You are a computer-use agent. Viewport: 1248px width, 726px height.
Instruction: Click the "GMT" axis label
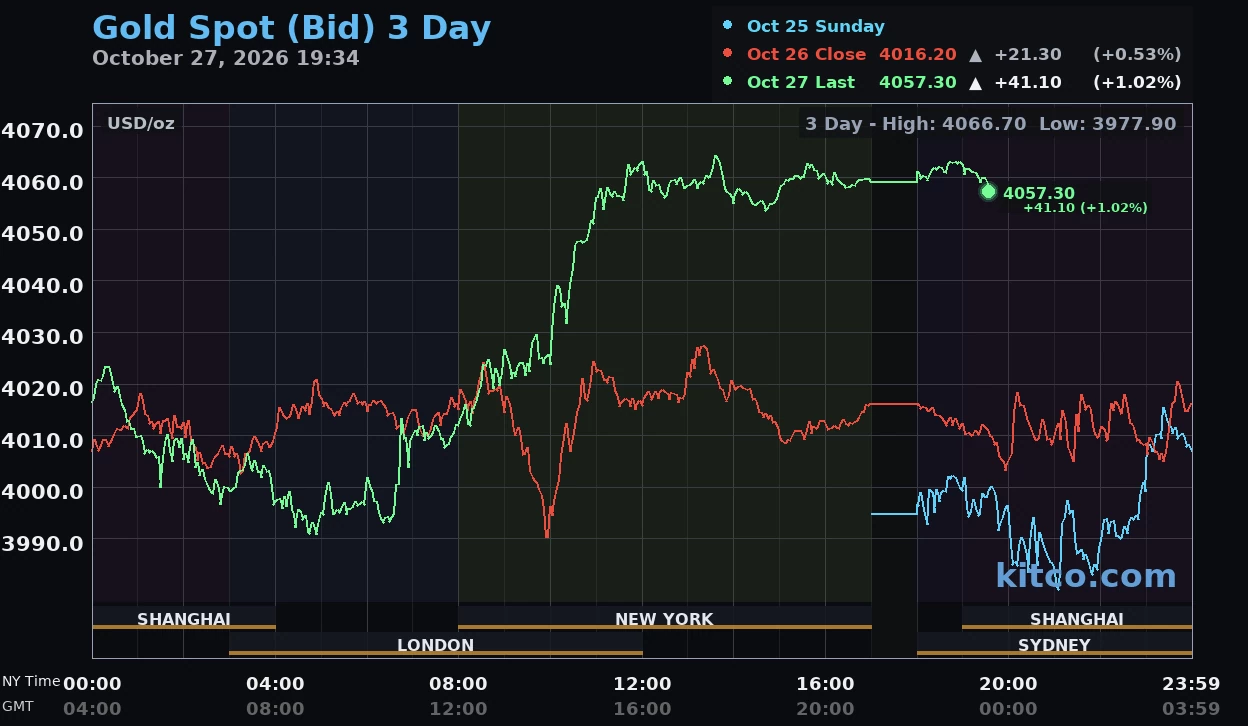[x=18, y=706]
